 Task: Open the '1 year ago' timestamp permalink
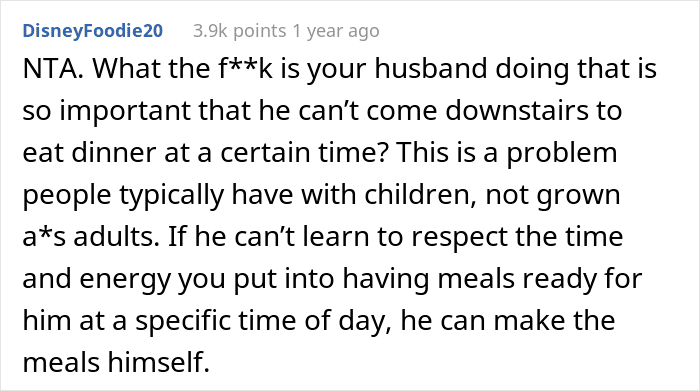coord(336,31)
